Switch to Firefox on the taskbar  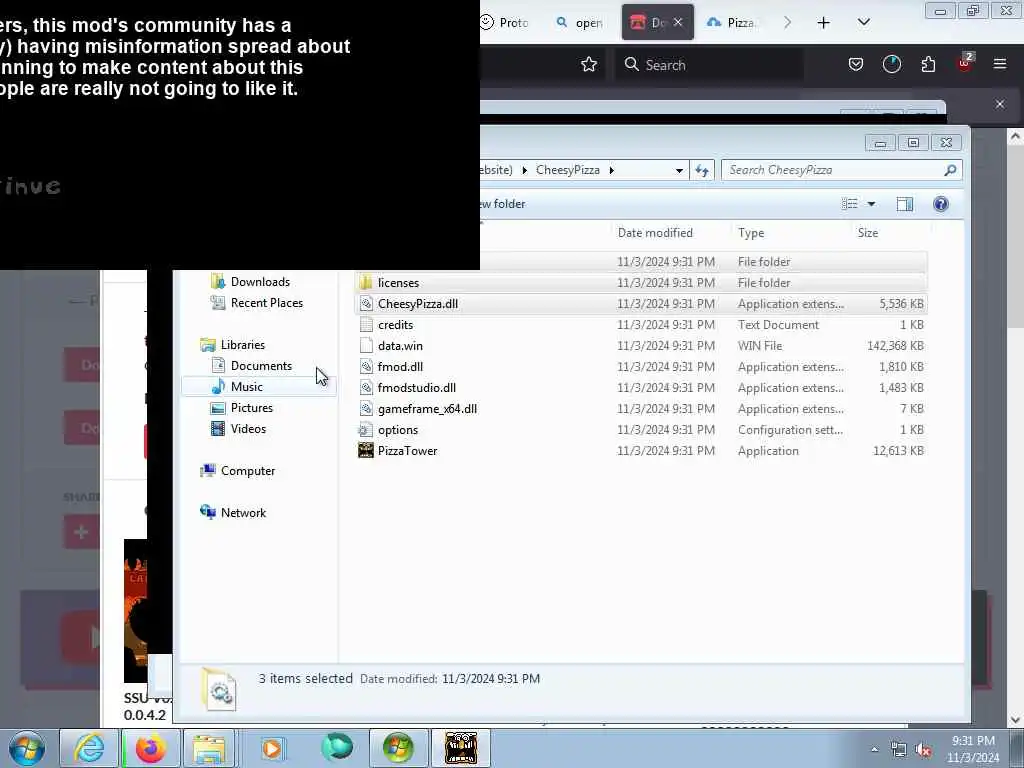[x=150, y=748]
